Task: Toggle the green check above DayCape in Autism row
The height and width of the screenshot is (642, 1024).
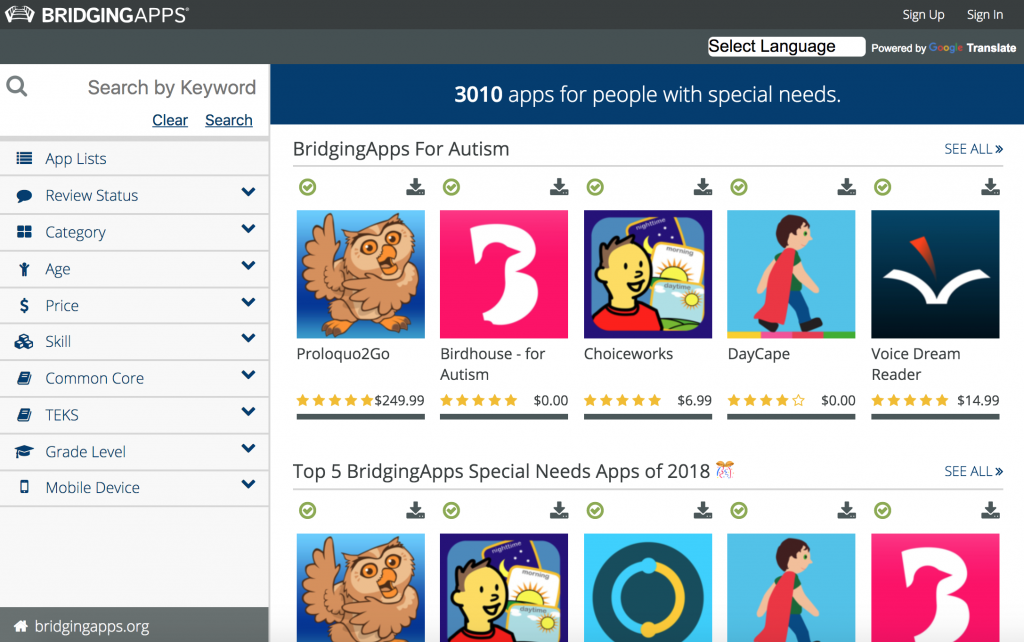Action: (x=739, y=187)
